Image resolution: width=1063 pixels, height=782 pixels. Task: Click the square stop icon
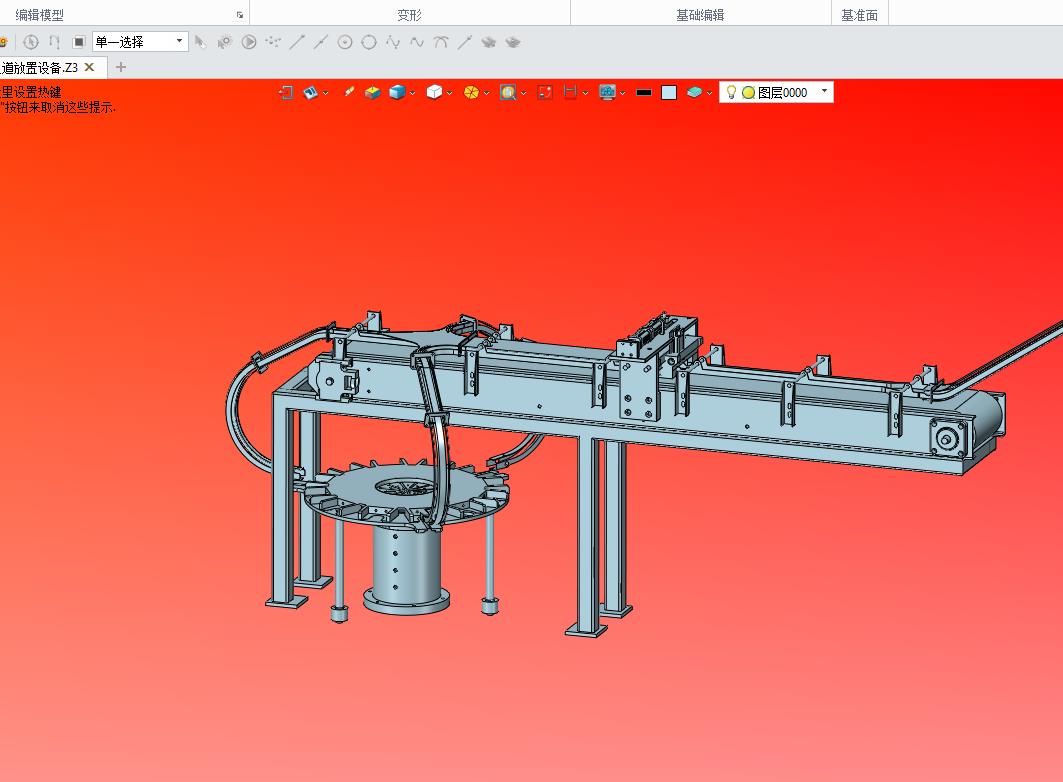tap(79, 42)
